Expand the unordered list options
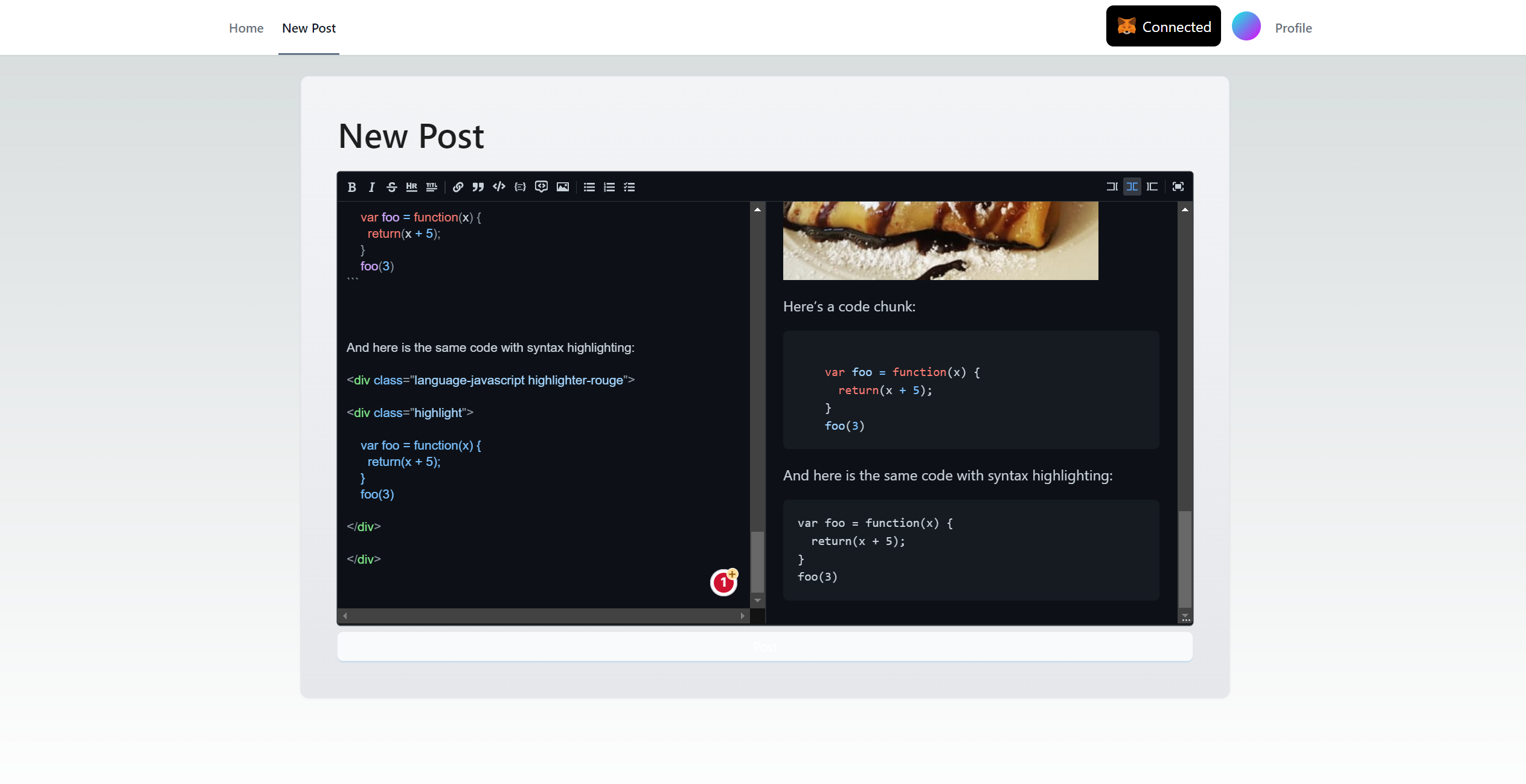Image resolution: width=1526 pixels, height=784 pixels. (588, 186)
